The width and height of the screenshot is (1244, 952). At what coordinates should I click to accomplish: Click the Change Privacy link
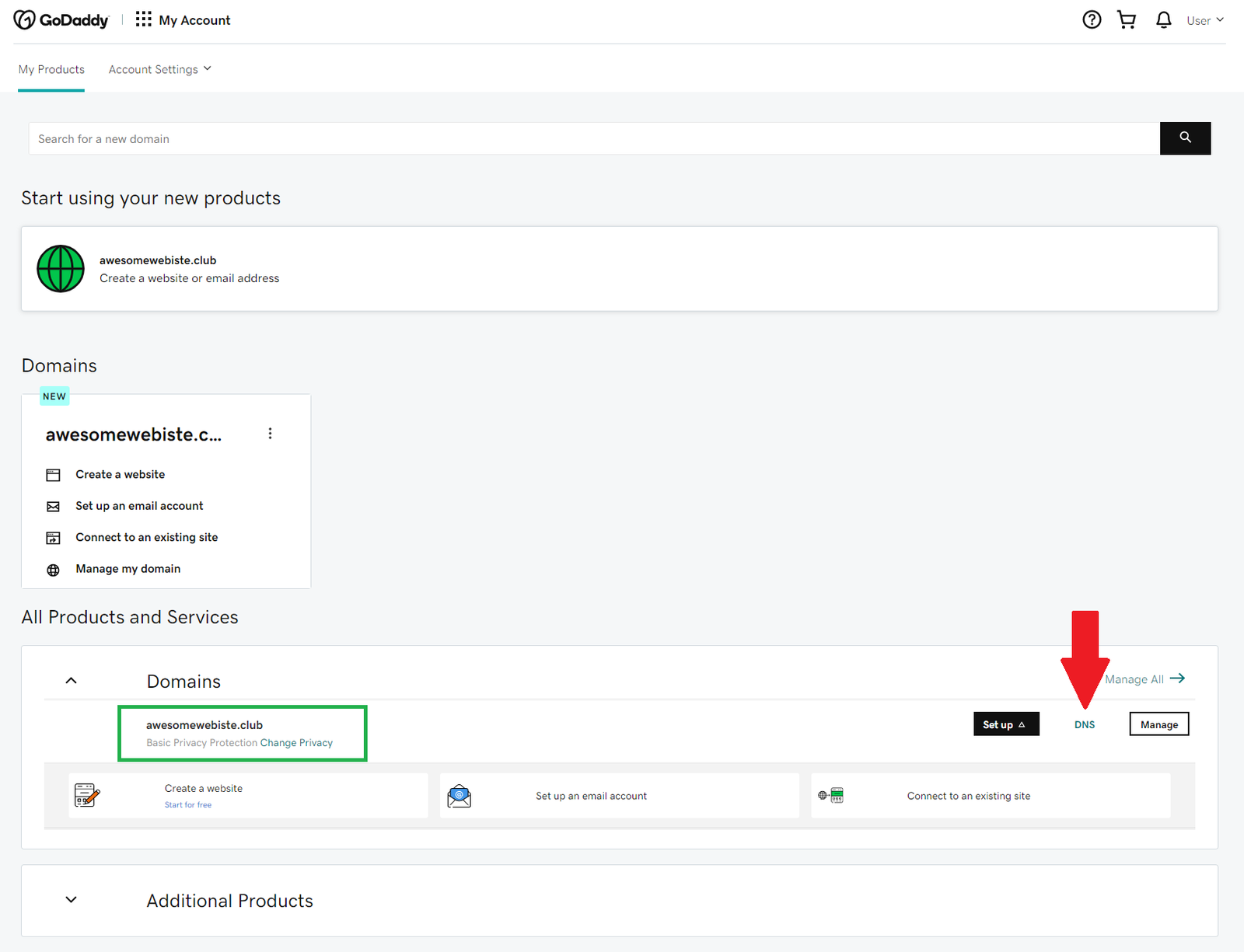coord(296,743)
